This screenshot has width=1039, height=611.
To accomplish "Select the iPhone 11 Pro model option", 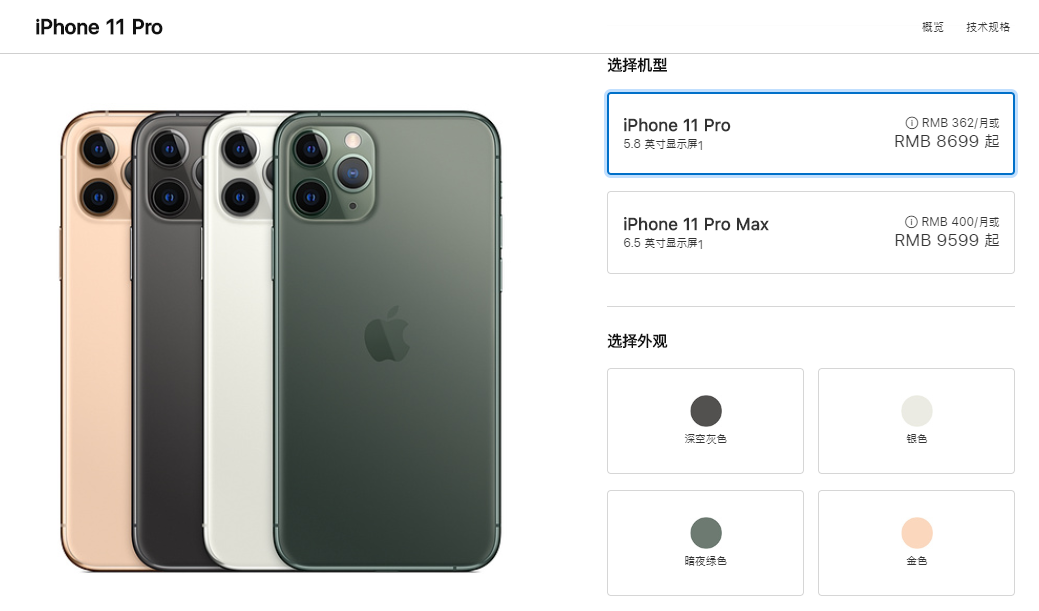I will (x=810, y=133).
